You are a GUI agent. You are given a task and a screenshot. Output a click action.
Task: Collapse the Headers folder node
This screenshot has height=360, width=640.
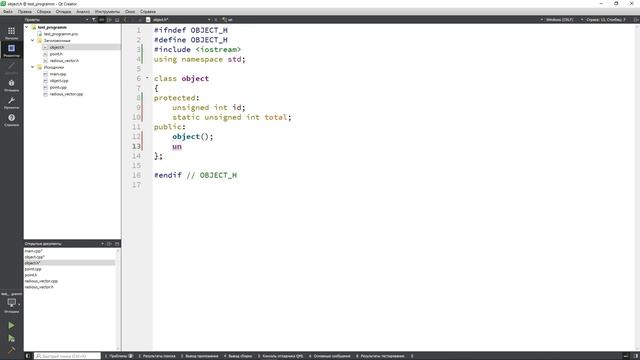point(33,40)
